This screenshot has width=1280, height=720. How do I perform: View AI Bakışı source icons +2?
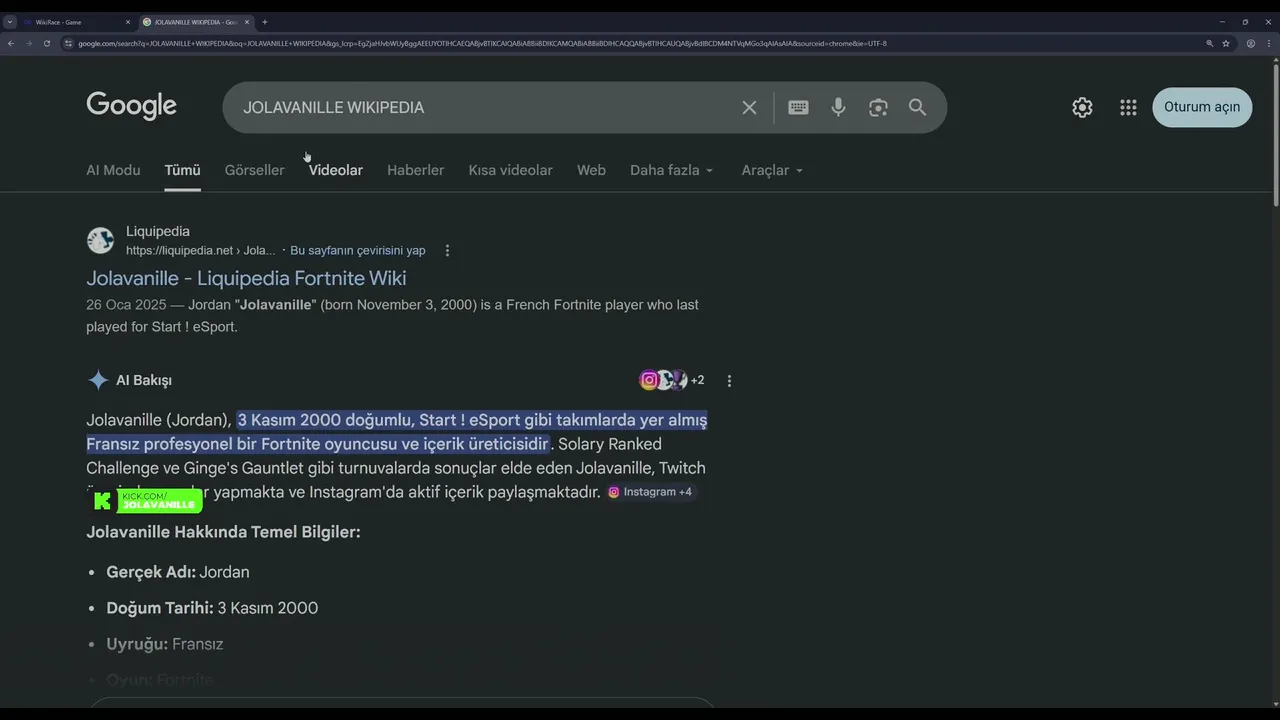pos(672,380)
